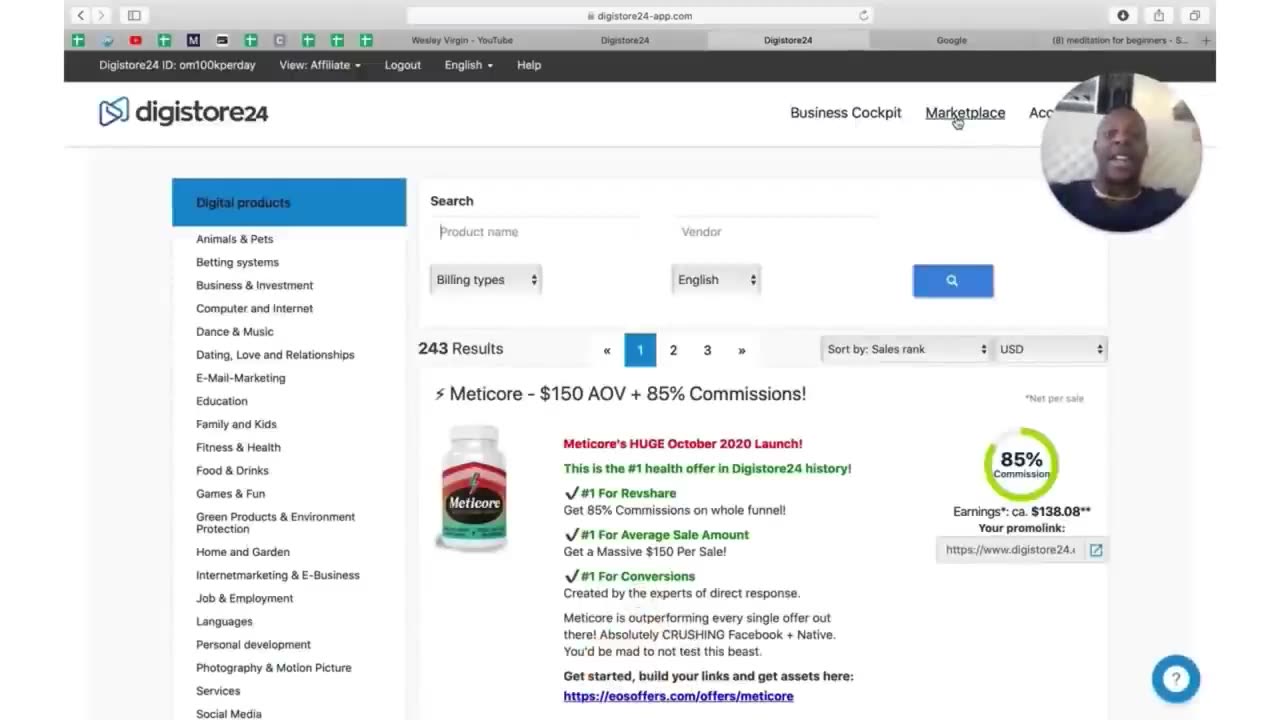
Task: Select Education category
Action: pyautogui.click(x=221, y=401)
